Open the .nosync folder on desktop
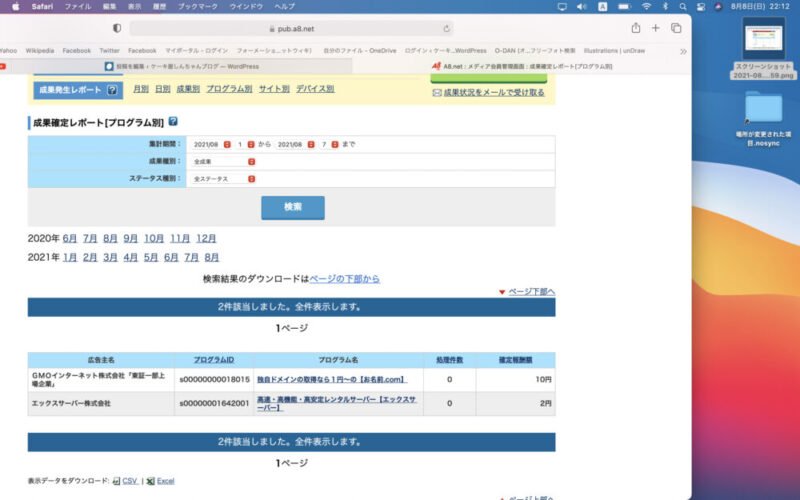The height and width of the screenshot is (500, 800). (767, 116)
